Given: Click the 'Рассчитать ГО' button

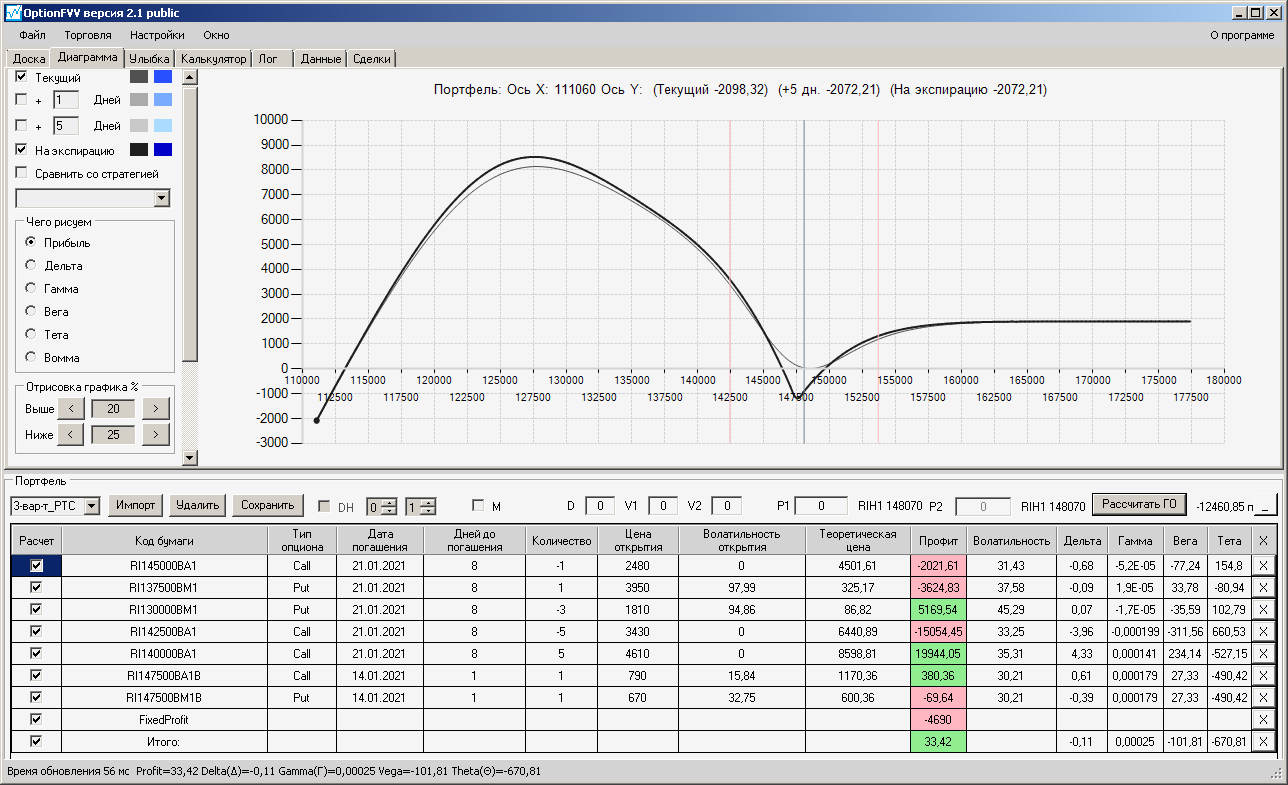Looking at the screenshot, I should pos(1141,505).
